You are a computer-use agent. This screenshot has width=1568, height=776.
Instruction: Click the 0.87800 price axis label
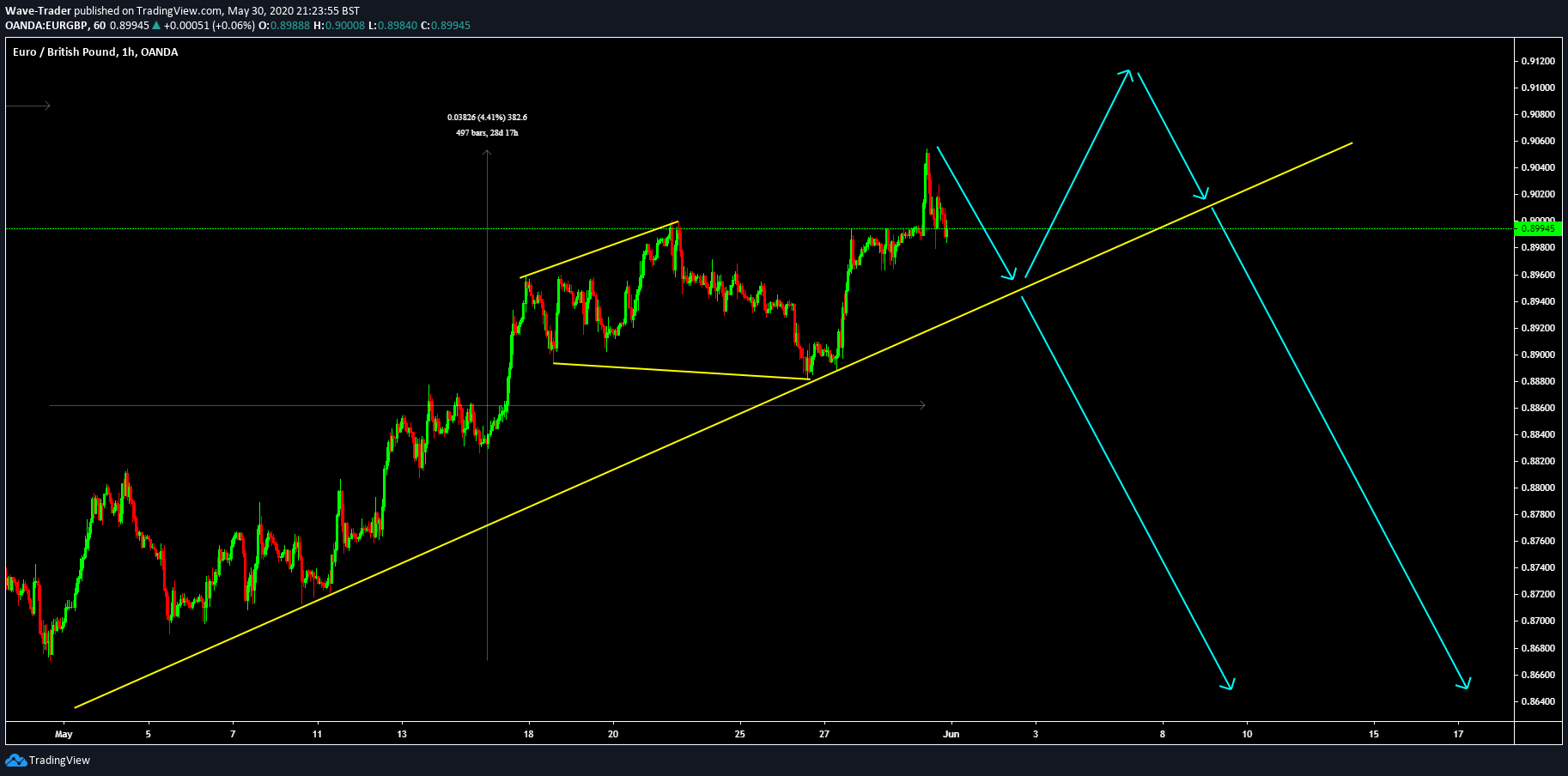click(x=1537, y=514)
